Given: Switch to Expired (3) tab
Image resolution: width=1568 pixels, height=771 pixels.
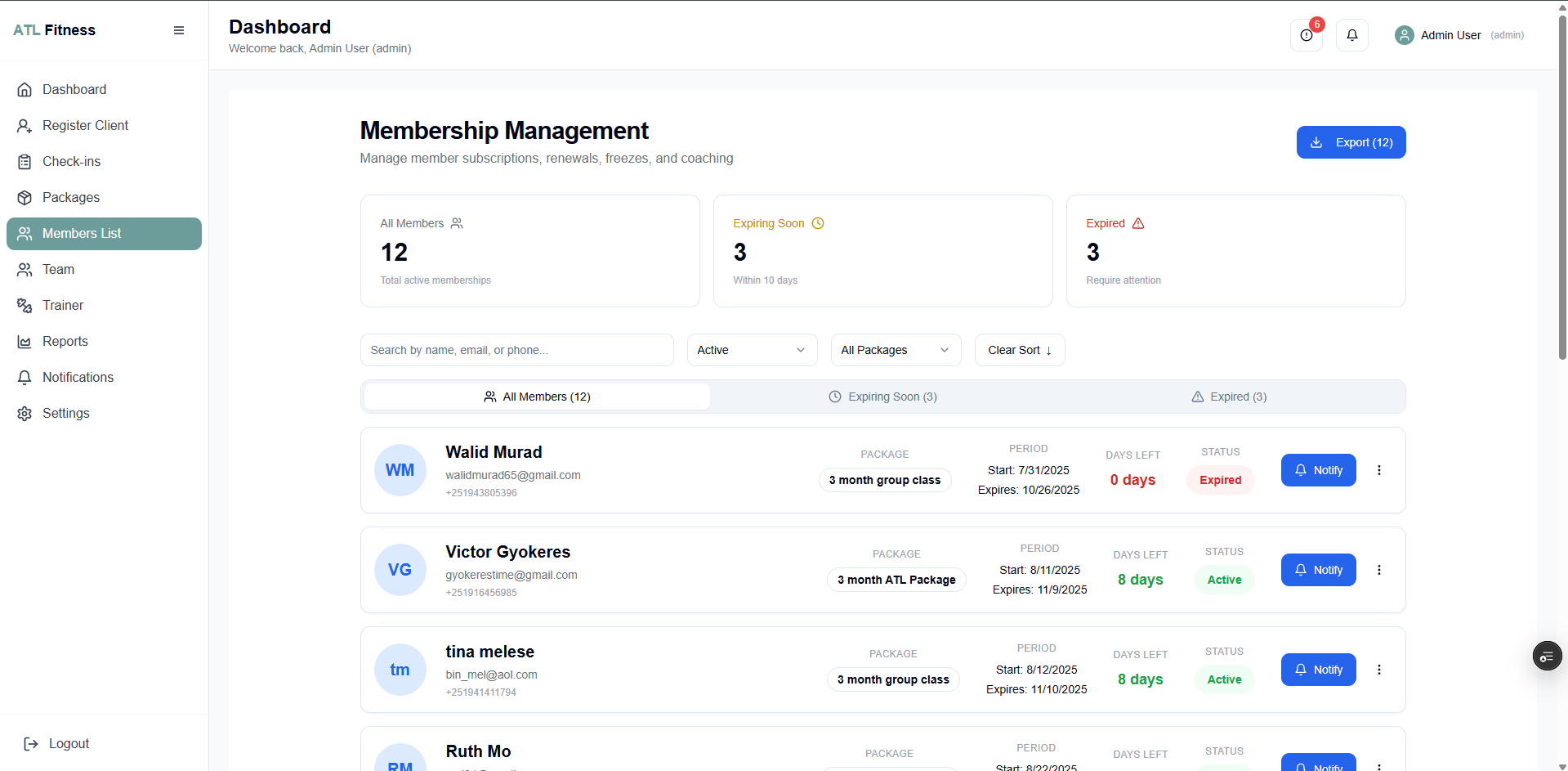Looking at the screenshot, I should (x=1229, y=397).
